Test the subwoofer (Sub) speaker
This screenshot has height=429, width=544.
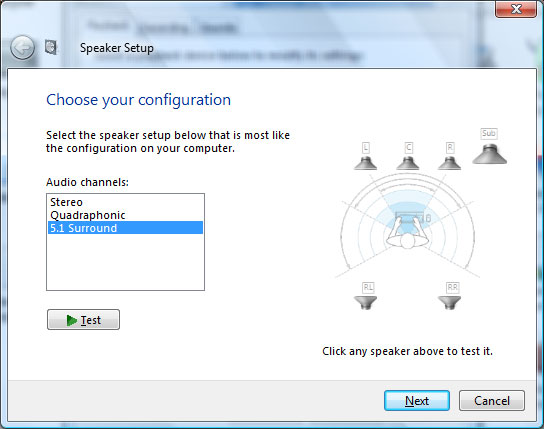point(490,154)
